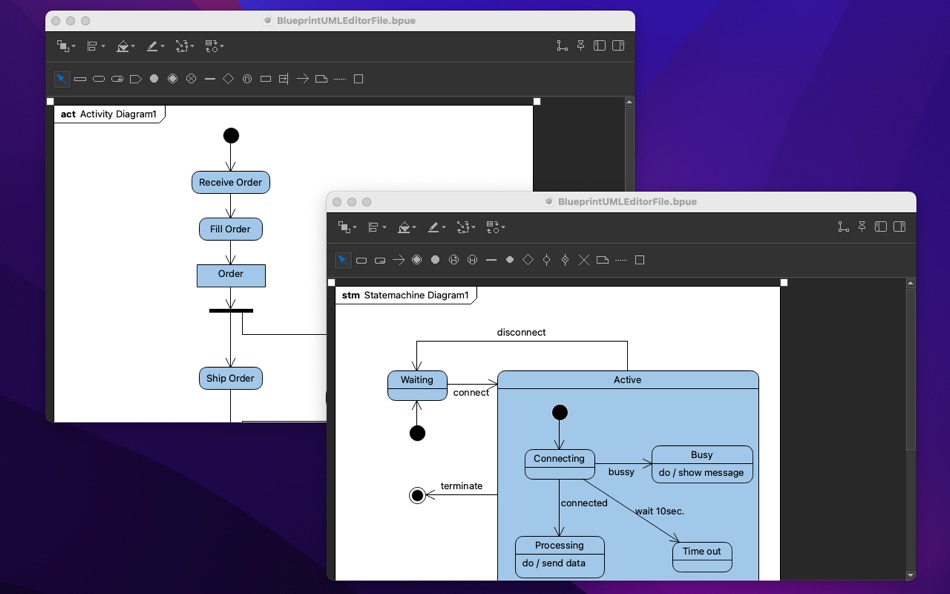The width and height of the screenshot is (950, 594).
Task: Open the convert shapes dropdown in Statemachine window
Action: [x=495, y=227]
